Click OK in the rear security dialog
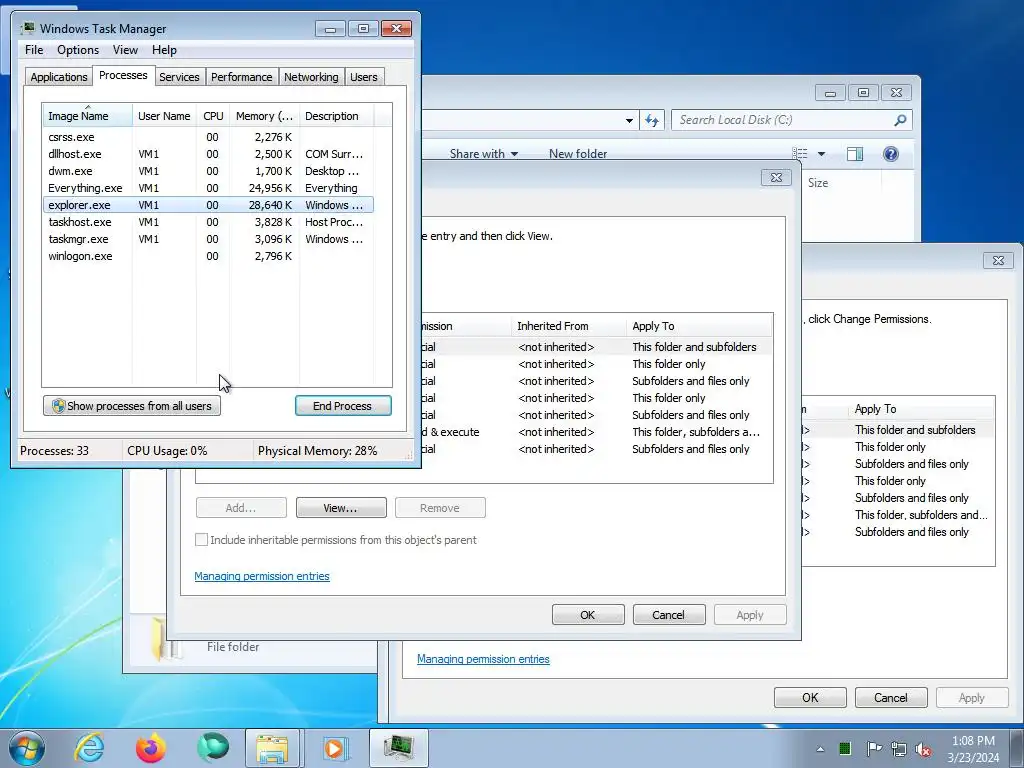This screenshot has width=1024, height=768. [810, 697]
